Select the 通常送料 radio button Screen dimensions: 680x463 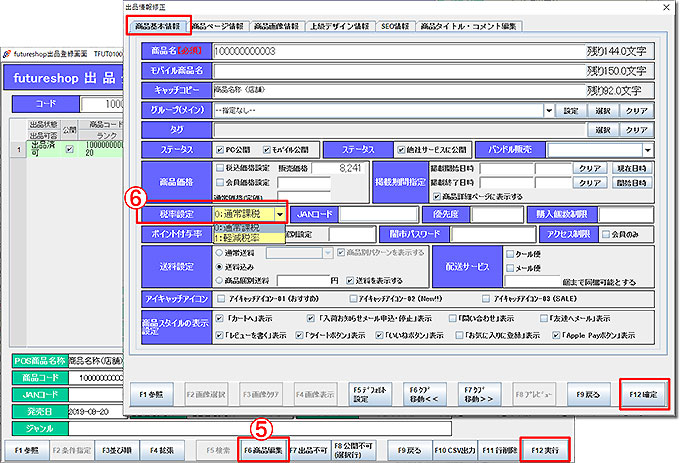pos(220,255)
